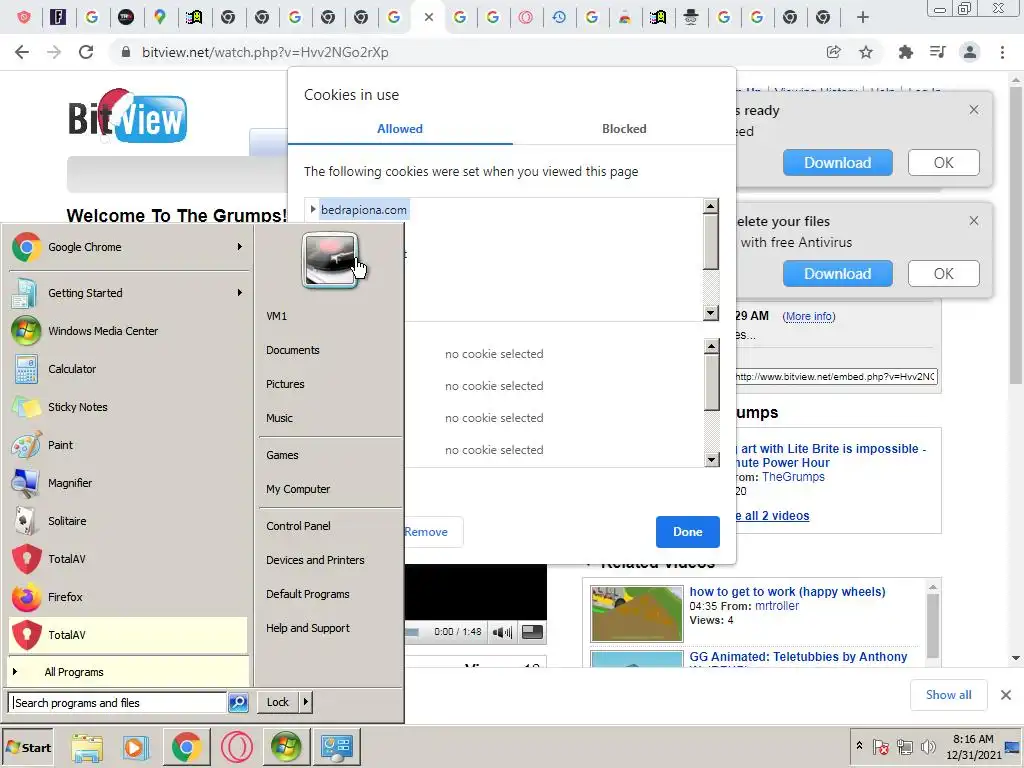The height and width of the screenshot is (768, 1024).
Task: Expand Google Chrome jump list arrow
Action: coord(240,247)
